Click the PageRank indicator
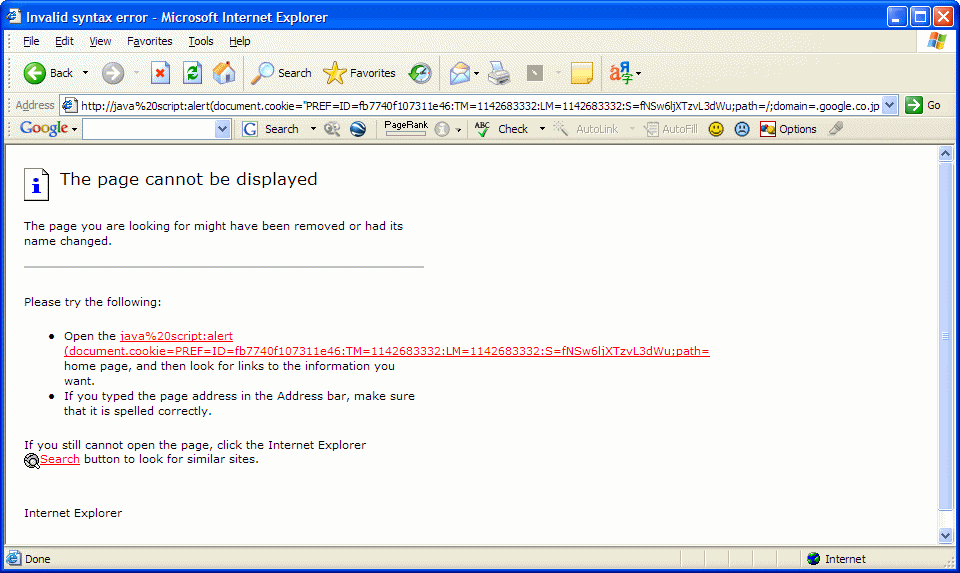 405,128
